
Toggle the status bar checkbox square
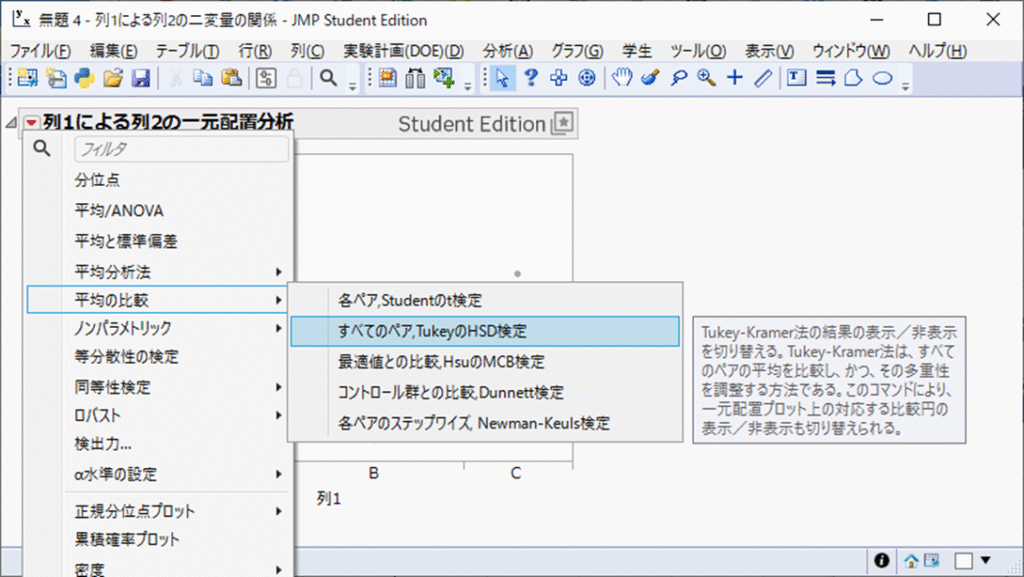pos(962,560)
